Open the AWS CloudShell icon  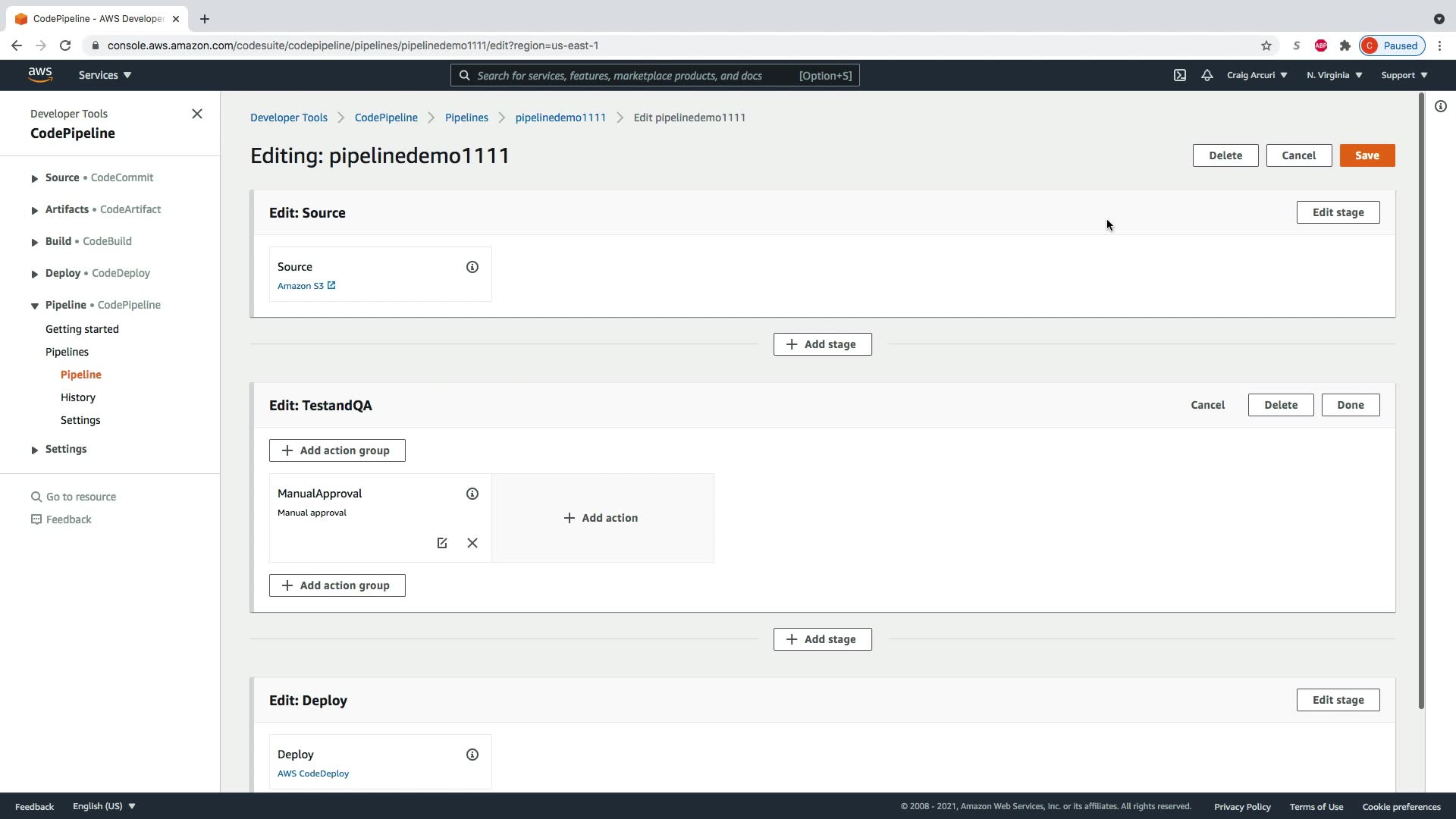[1180, 75]
